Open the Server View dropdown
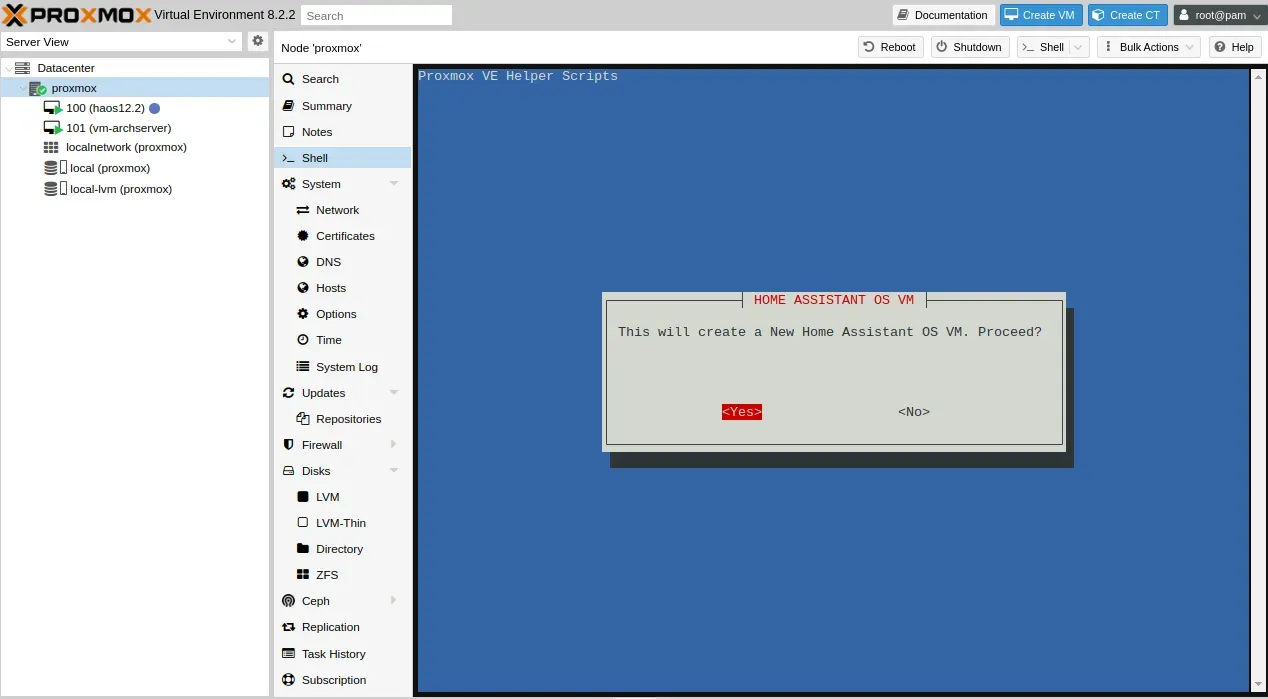The image size is (1268, 699). tap(122, 42)
